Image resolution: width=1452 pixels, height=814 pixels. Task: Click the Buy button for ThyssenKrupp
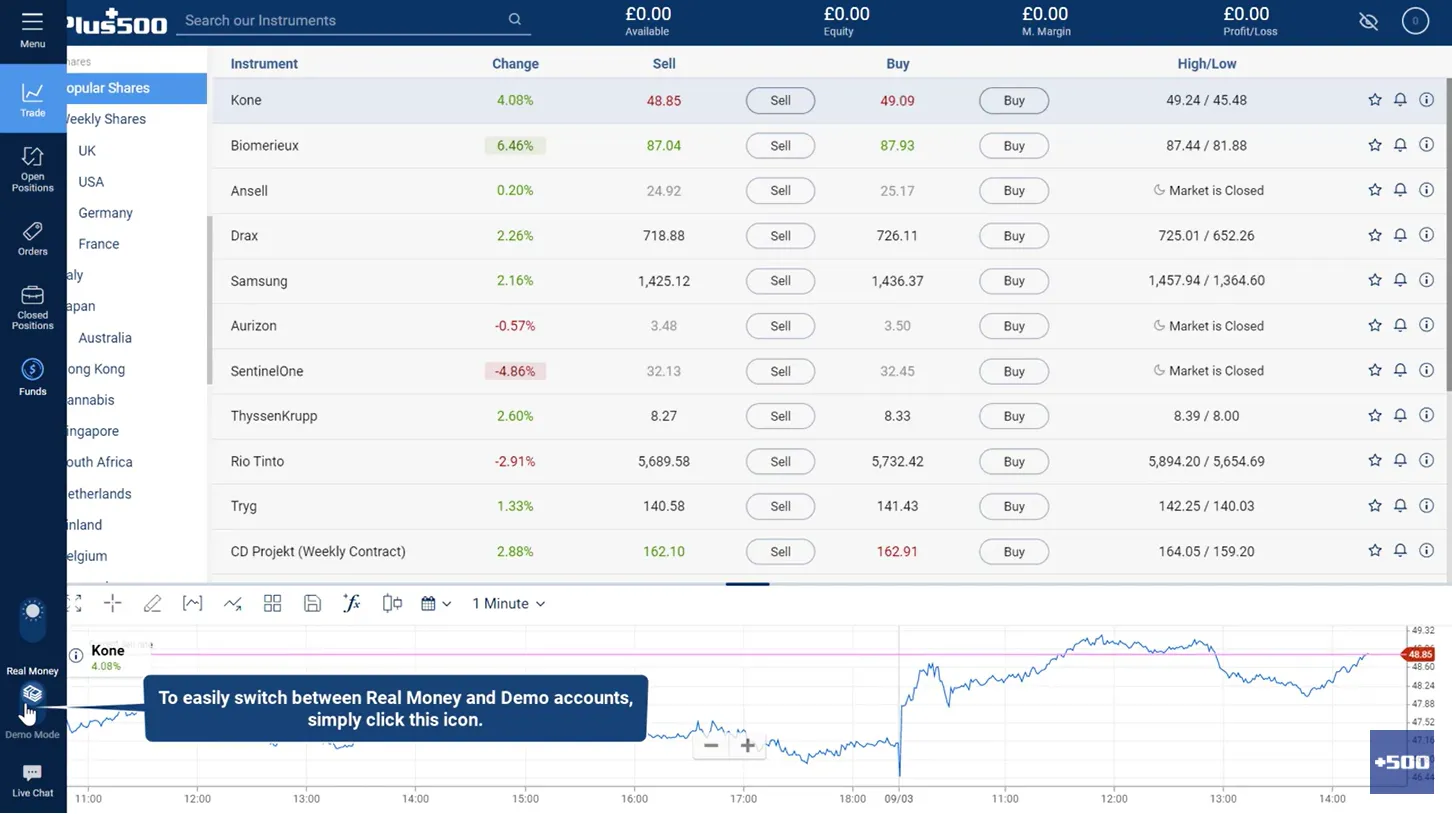(x=1014, y=416)
